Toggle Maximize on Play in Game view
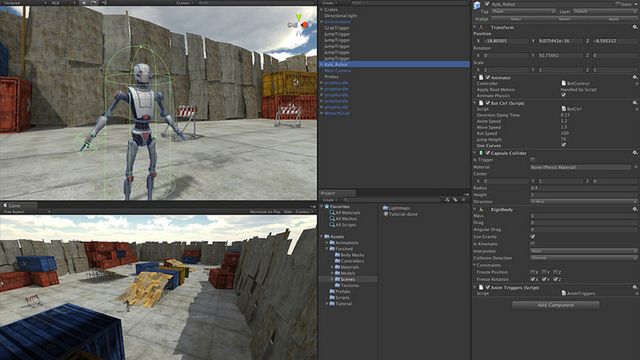Image resolution: width=640 pixels, height=360 pixels. click(x=264, y=212)
